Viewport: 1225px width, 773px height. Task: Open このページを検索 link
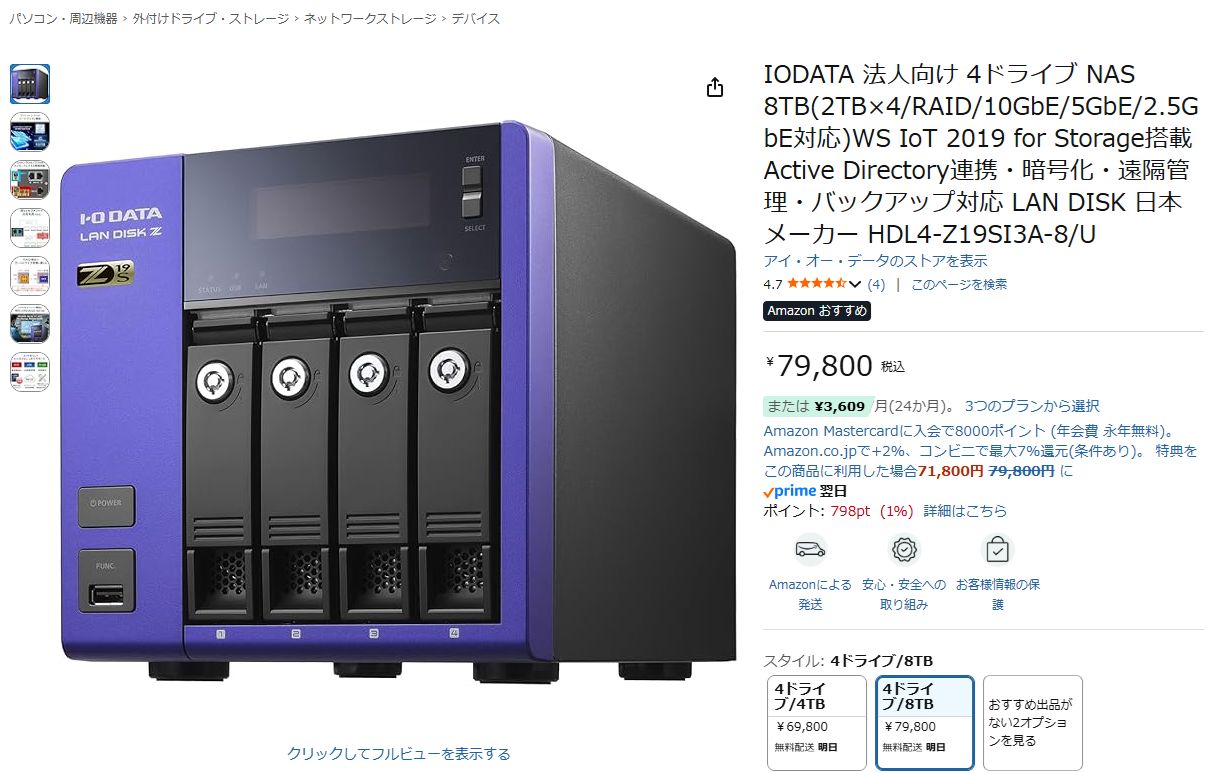coord(959,284)
